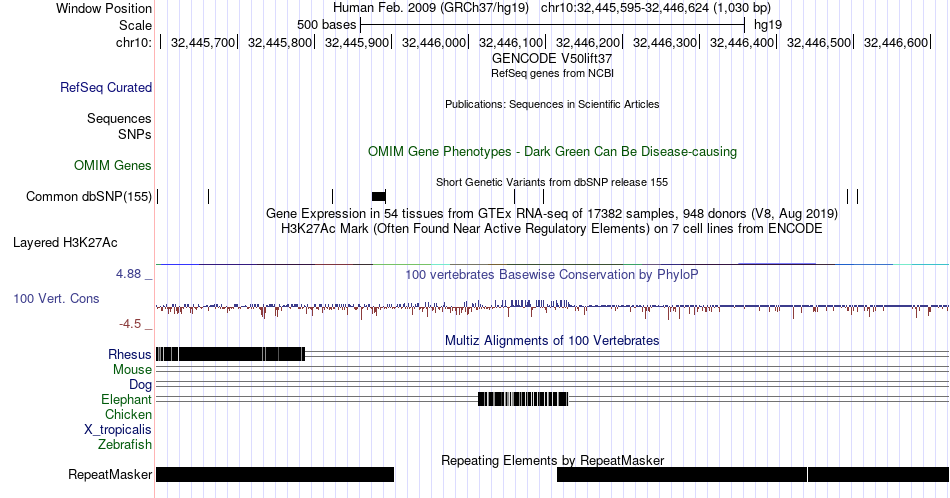
Task: Click the RefSeq genes from NCBI title
Action: pos(552,73)
